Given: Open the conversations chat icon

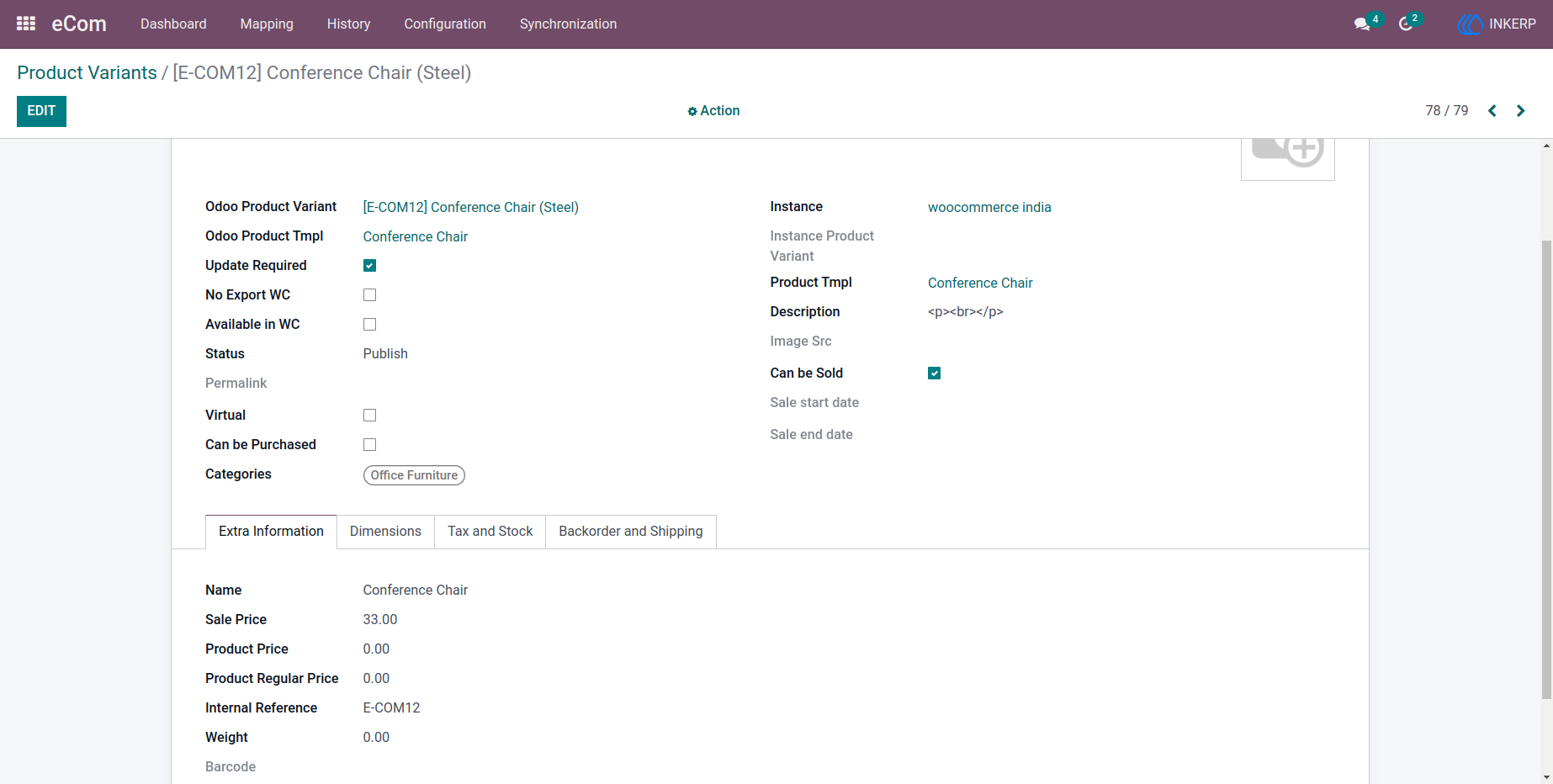Looking at the screenshot, I should coord(1362,24).
